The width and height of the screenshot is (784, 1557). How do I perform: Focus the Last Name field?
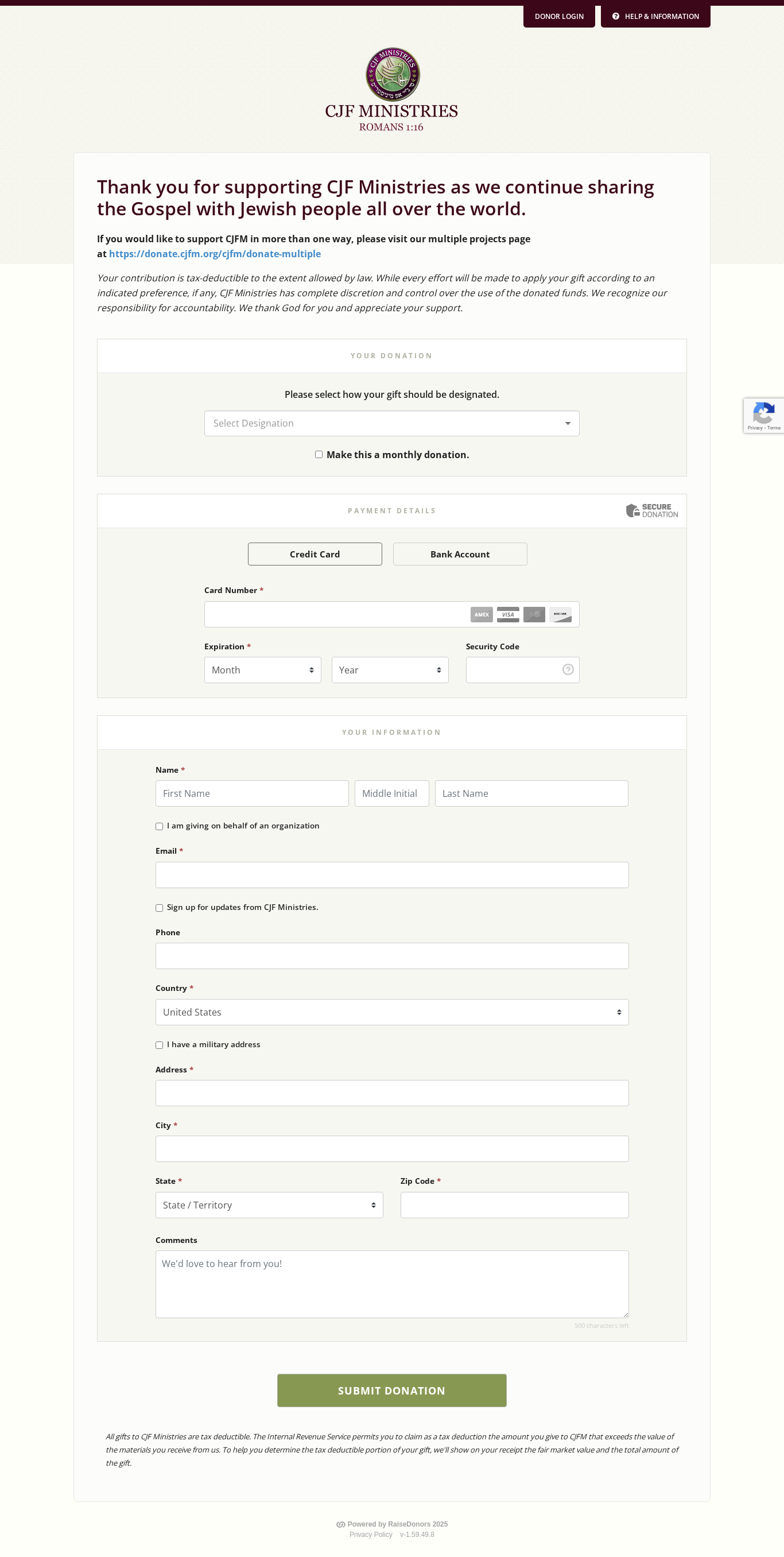[531, 793]
